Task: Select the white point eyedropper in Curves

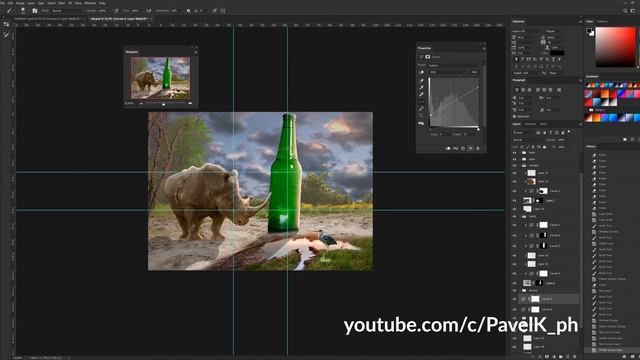Action: tap(421, 94)
